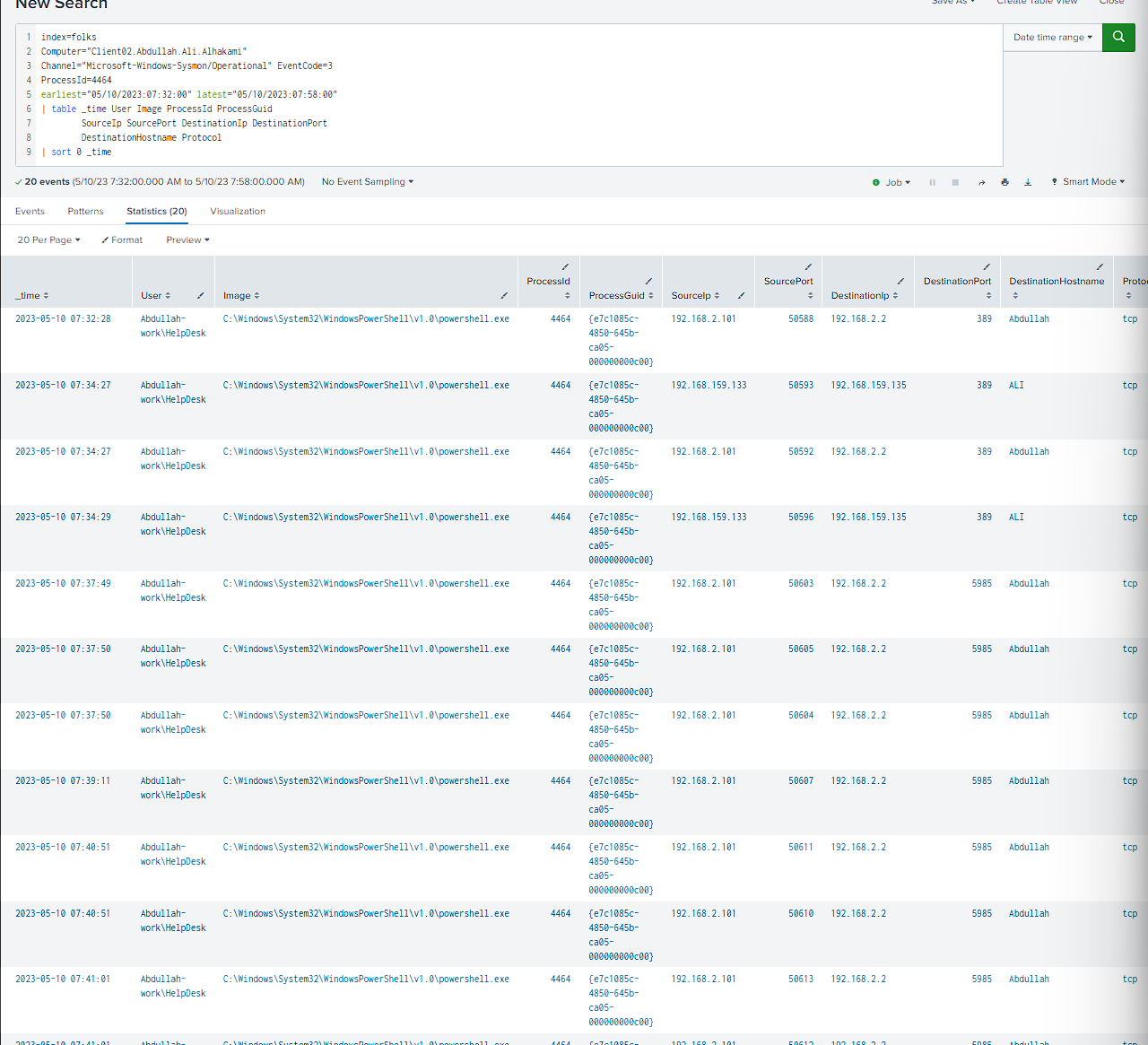Export the search results
Viewport: 1148px width, 1045px height.
(x=1028, y=182)
